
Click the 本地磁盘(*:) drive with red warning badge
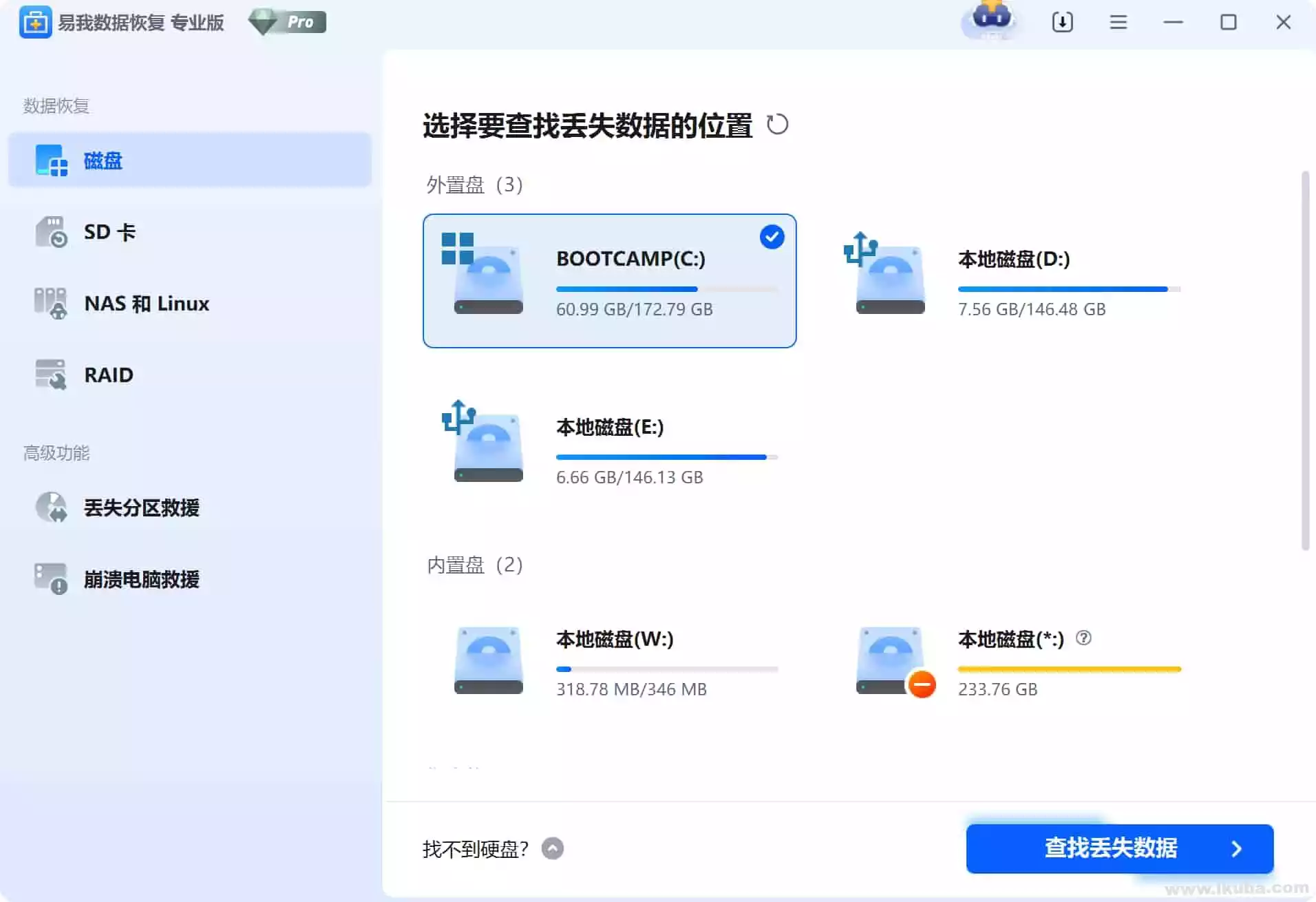coord(892,661)
